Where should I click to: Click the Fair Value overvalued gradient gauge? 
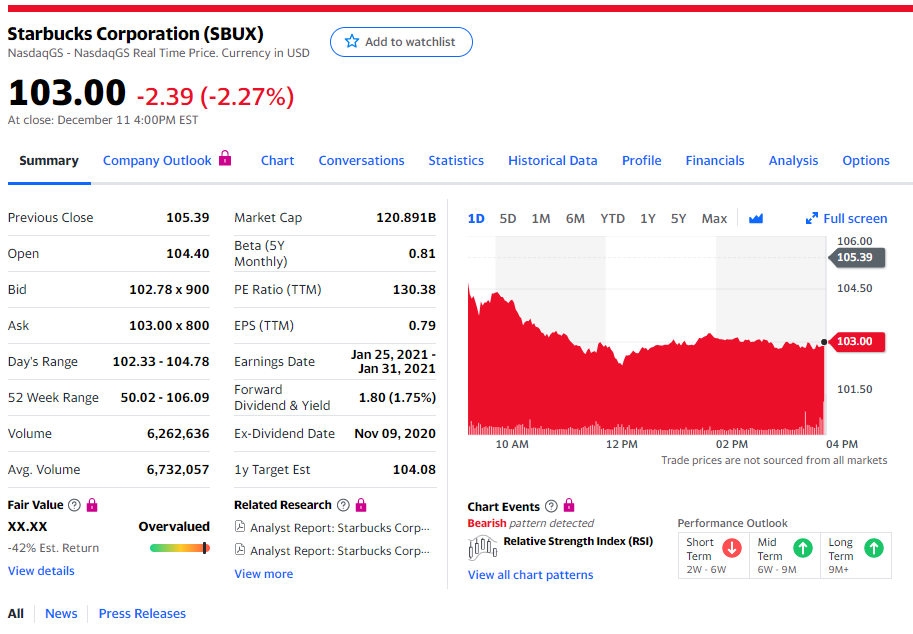click(x=179, y=548)
